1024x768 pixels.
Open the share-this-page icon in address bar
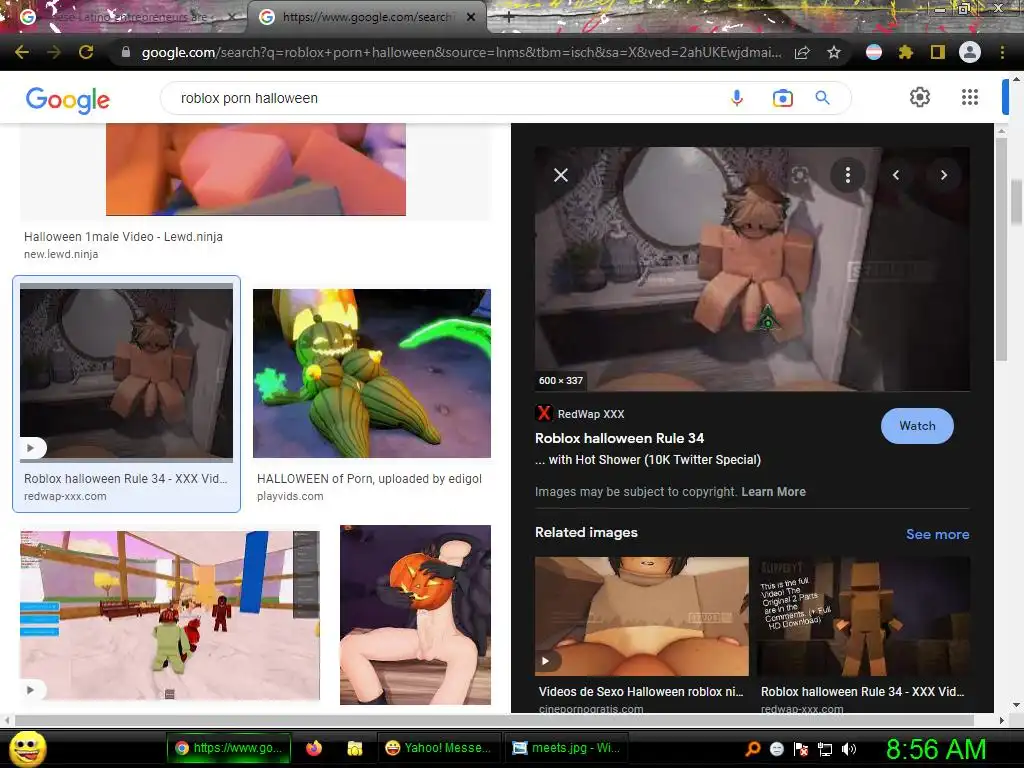[802, 52]
